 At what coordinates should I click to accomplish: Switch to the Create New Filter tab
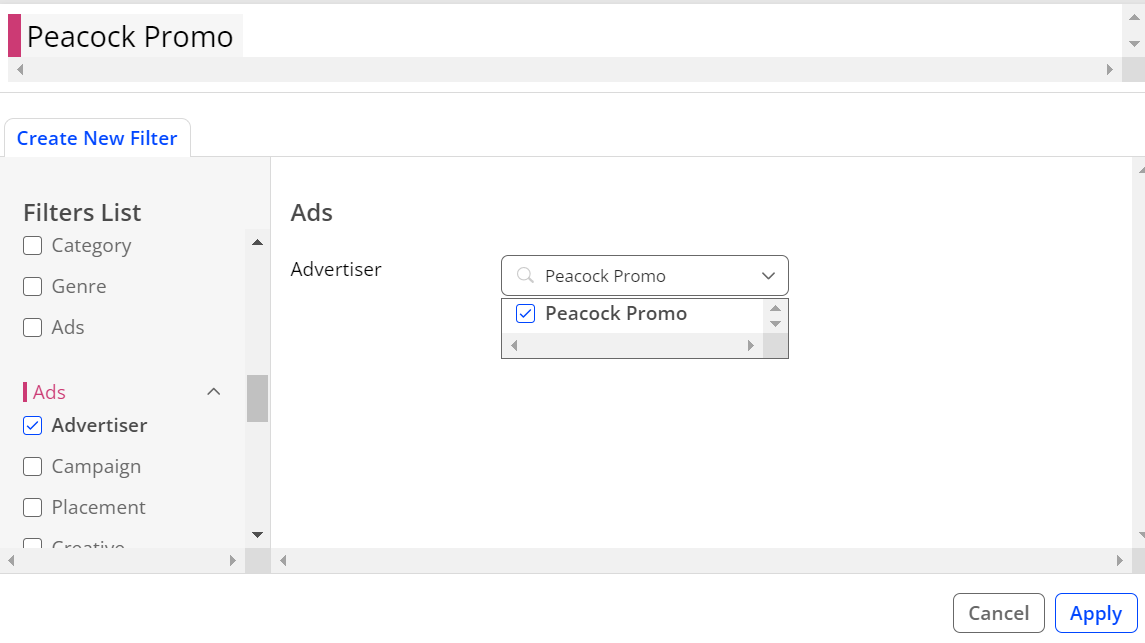tap(97, 138)
